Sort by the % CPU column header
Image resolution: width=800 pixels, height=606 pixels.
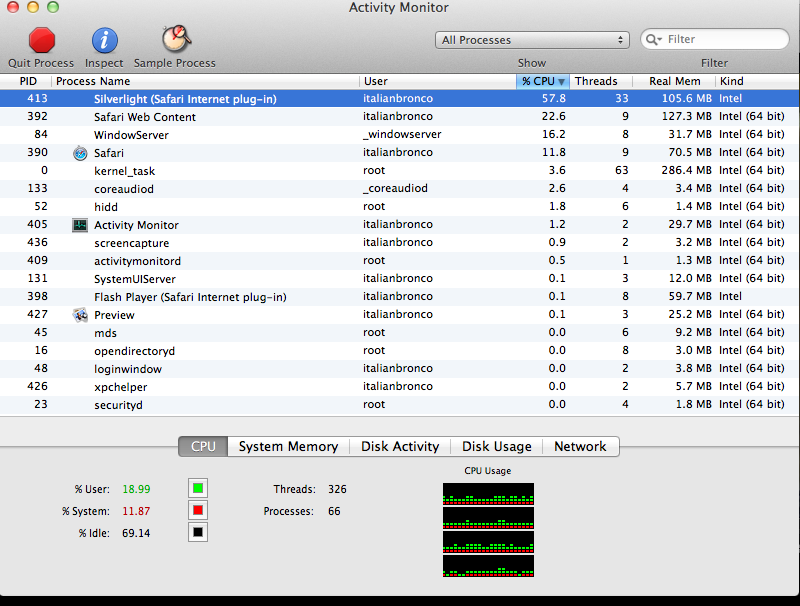point(543,81)
